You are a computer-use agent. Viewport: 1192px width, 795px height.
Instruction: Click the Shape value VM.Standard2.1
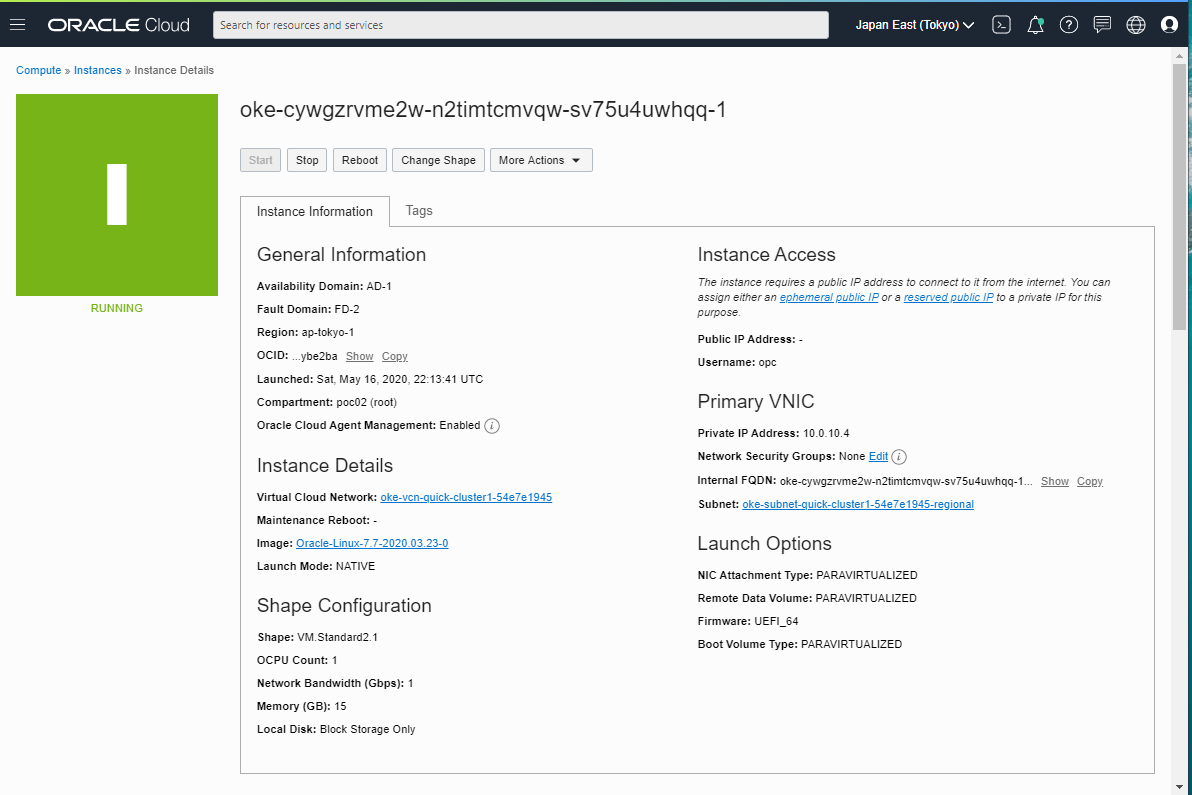click(337, 638)
